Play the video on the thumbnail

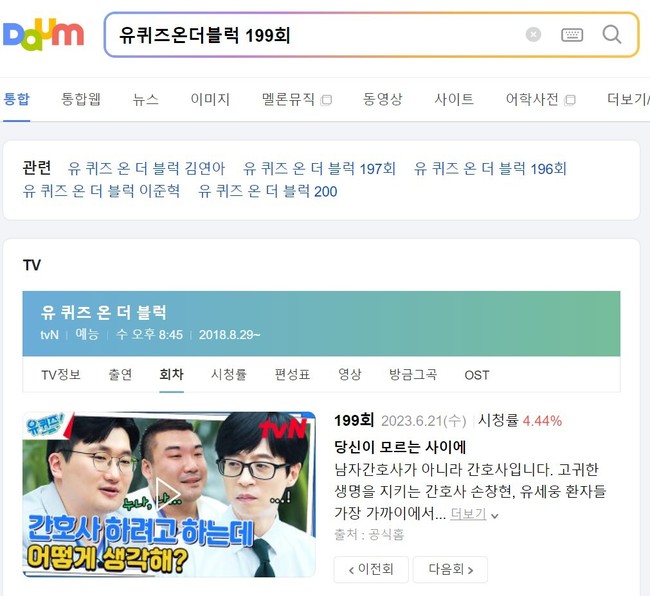pos(168,494)
